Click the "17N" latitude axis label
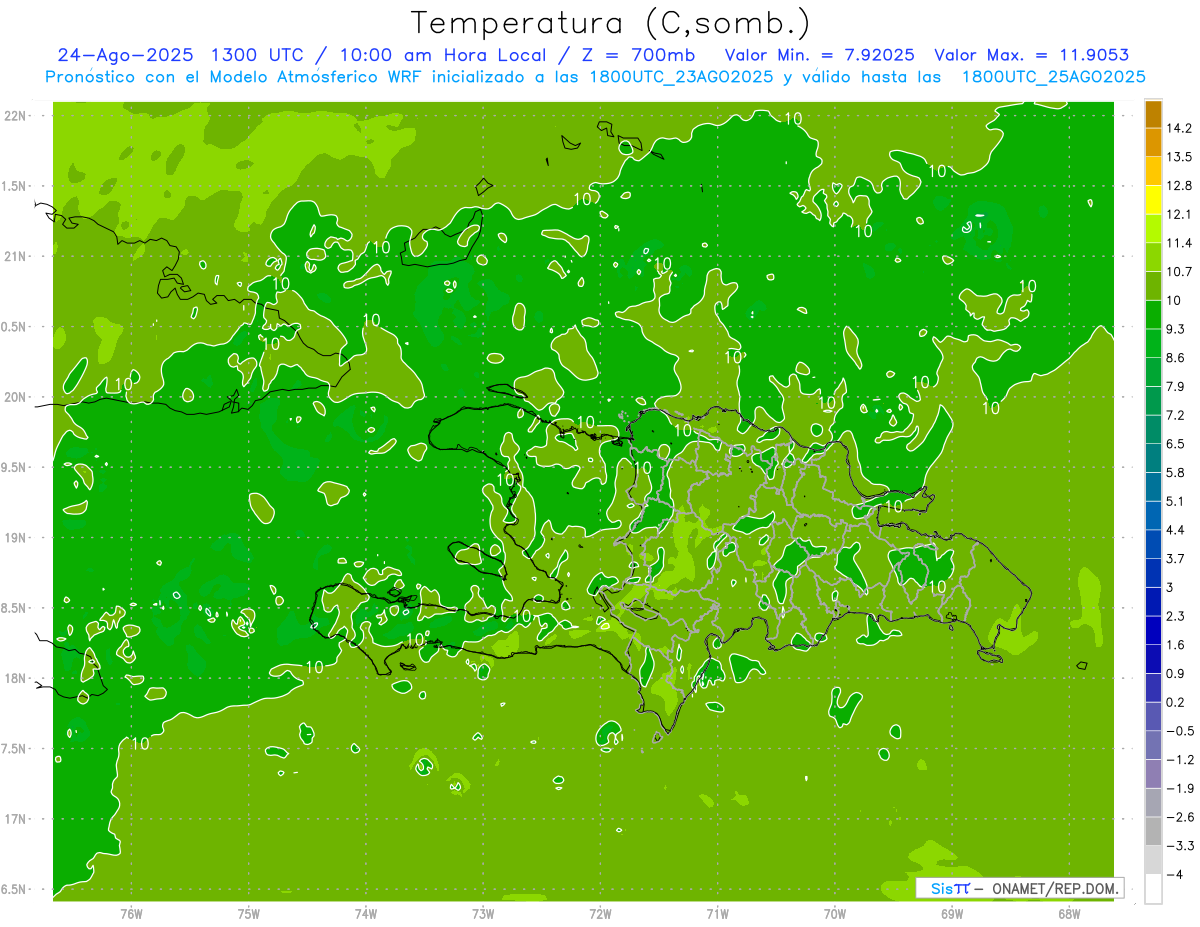The width and height of the screenshot is (1200, 927). [x=17, y=819]
